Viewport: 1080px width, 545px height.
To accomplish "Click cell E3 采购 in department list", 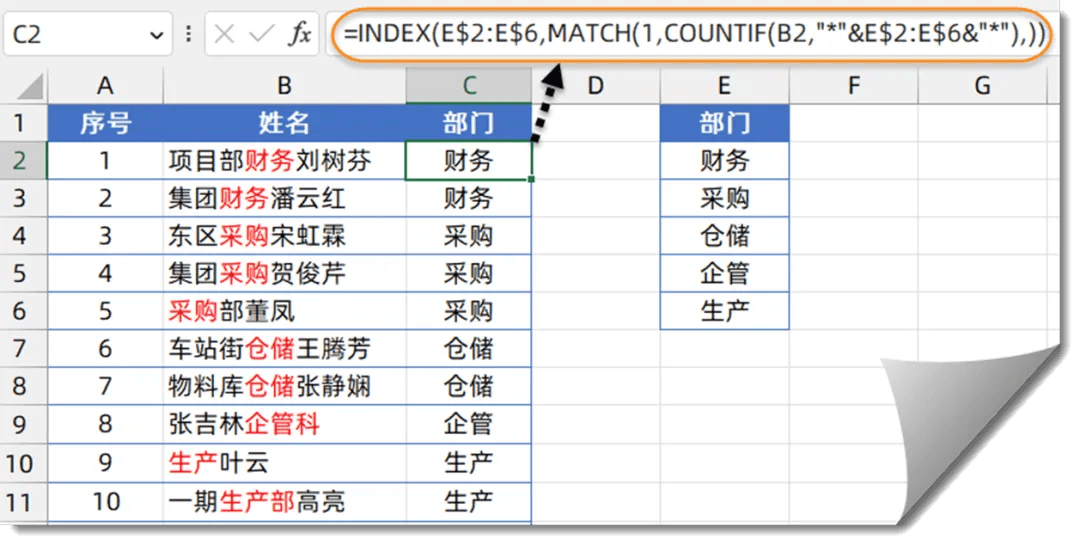I will 724,198.
